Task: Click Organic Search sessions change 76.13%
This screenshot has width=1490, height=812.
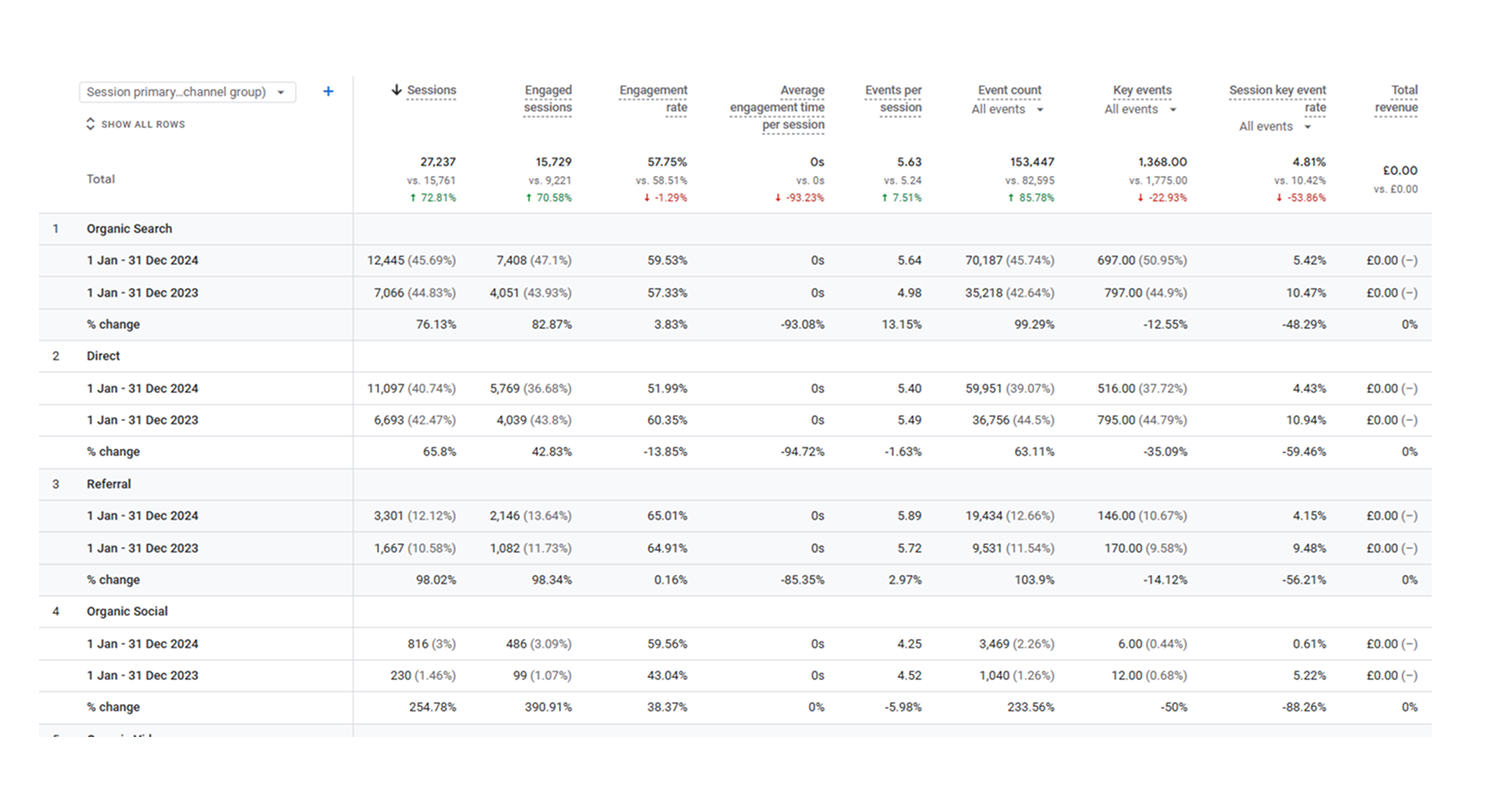Action: (x=435, y=324)
